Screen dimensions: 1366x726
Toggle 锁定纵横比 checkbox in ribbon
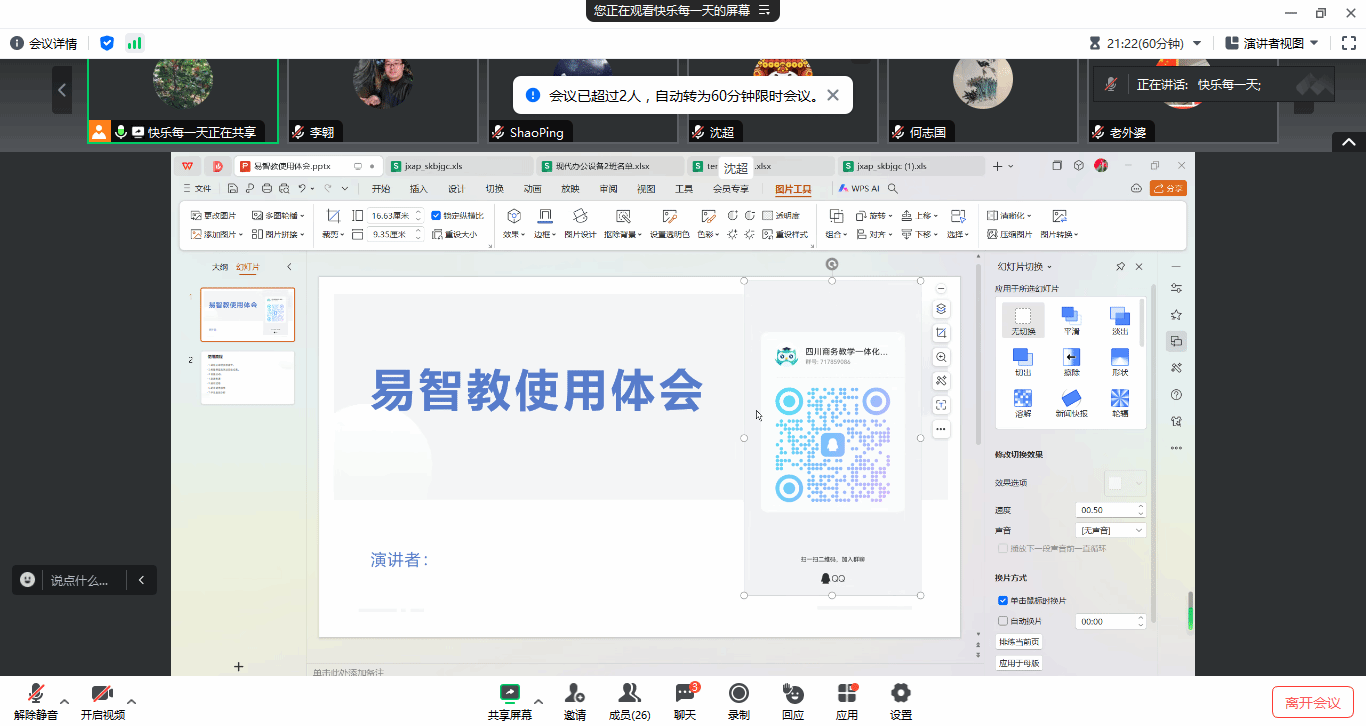436,215
